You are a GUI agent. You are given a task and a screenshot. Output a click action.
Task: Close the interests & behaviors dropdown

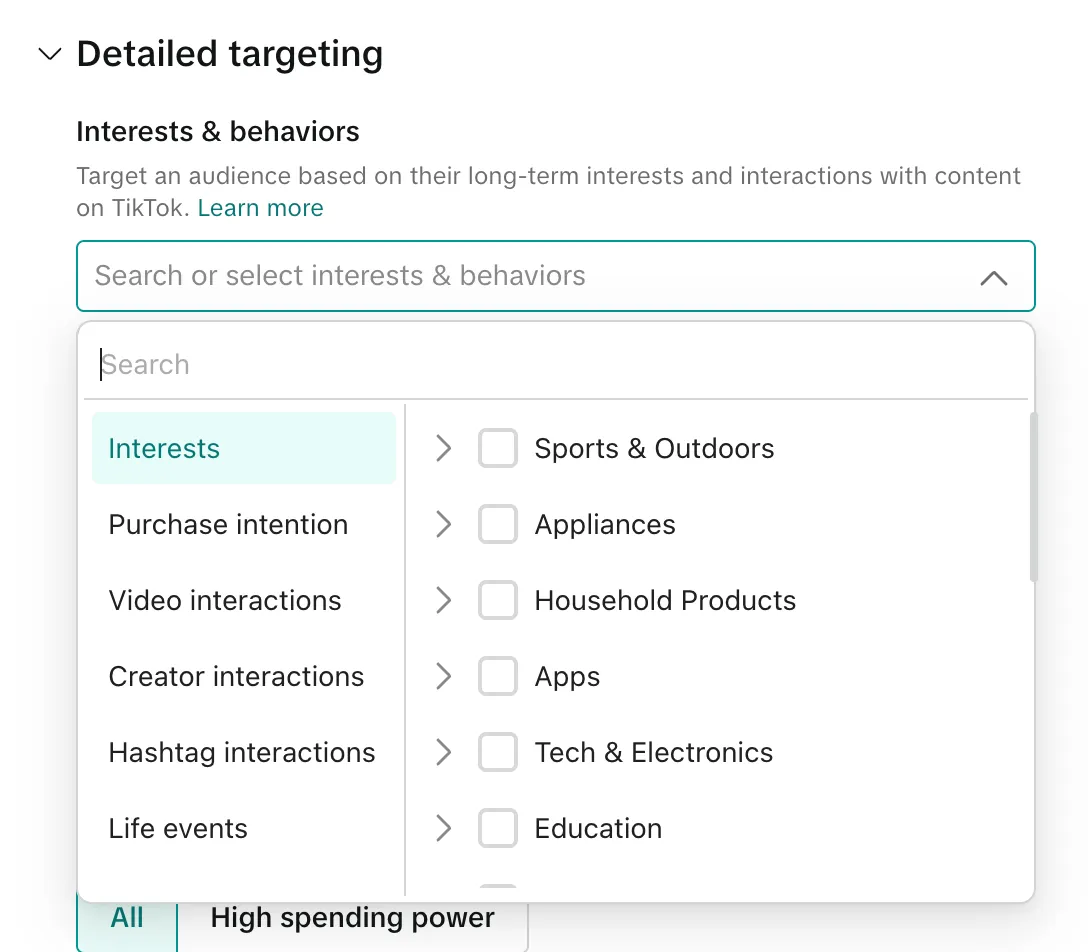click(994, 278)
